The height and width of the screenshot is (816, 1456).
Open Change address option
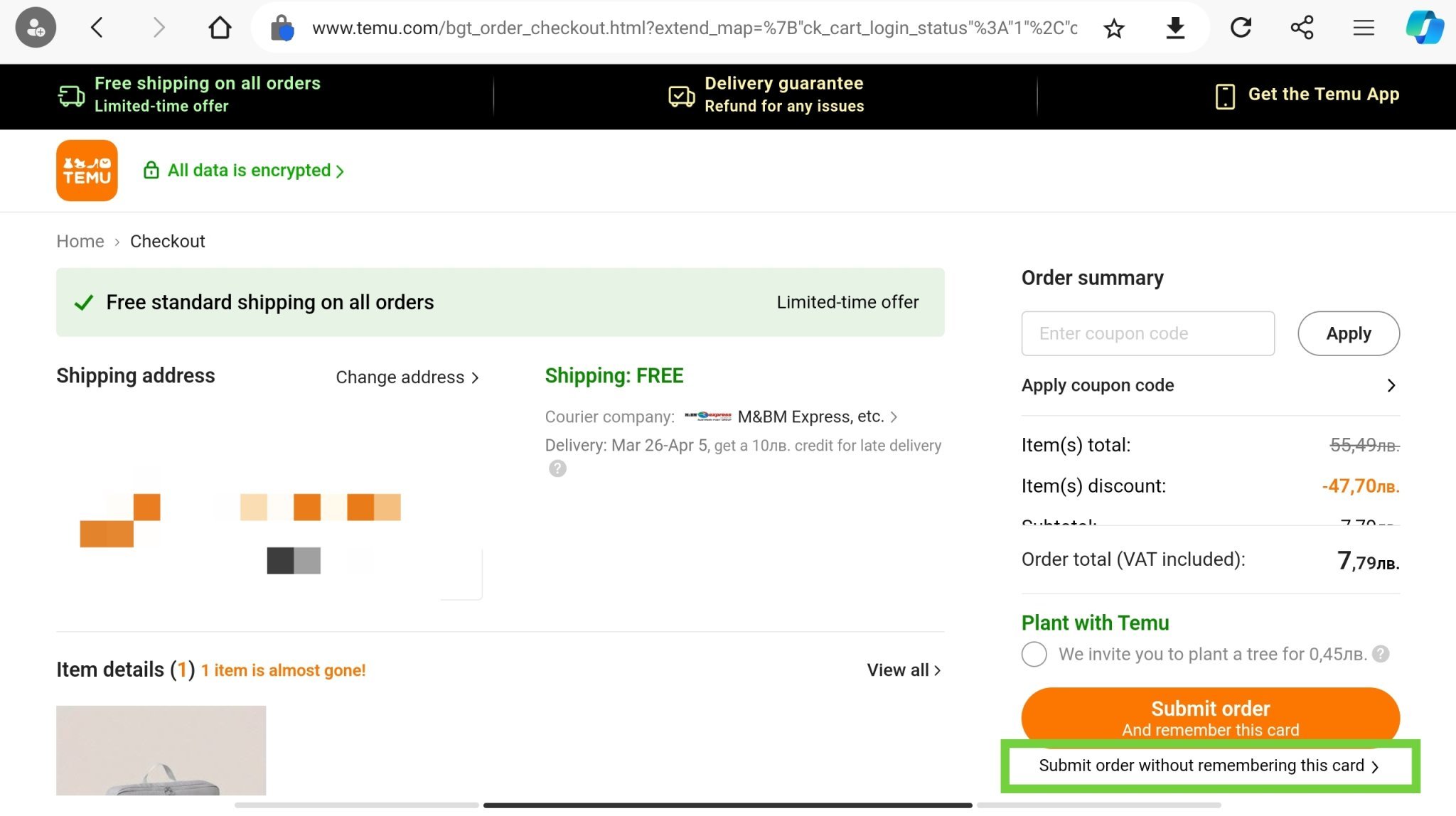click(x=407, y=377)
